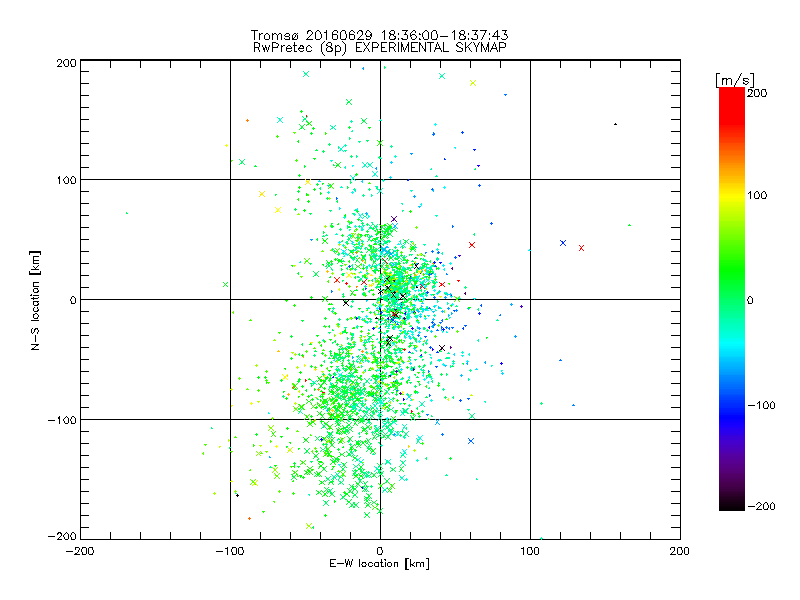The width and height of the screenshot is (800, 600).
Task: Click the colorbar label '-100'
Action: pos(761,405)
